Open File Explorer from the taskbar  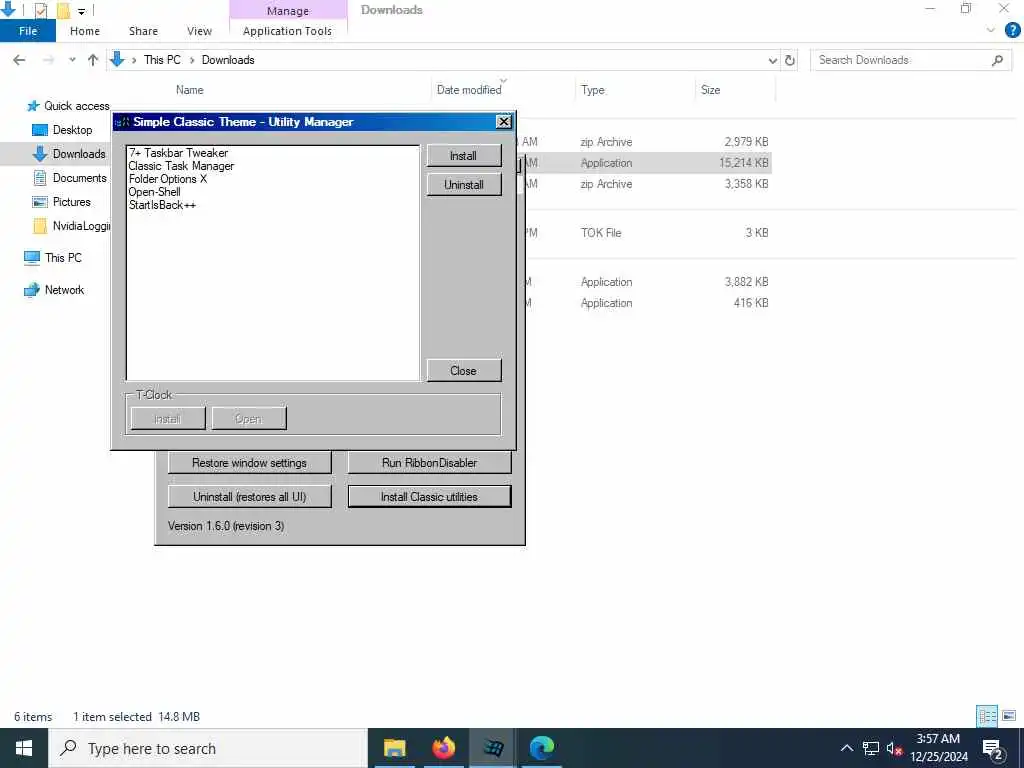(x=394, y=748)
